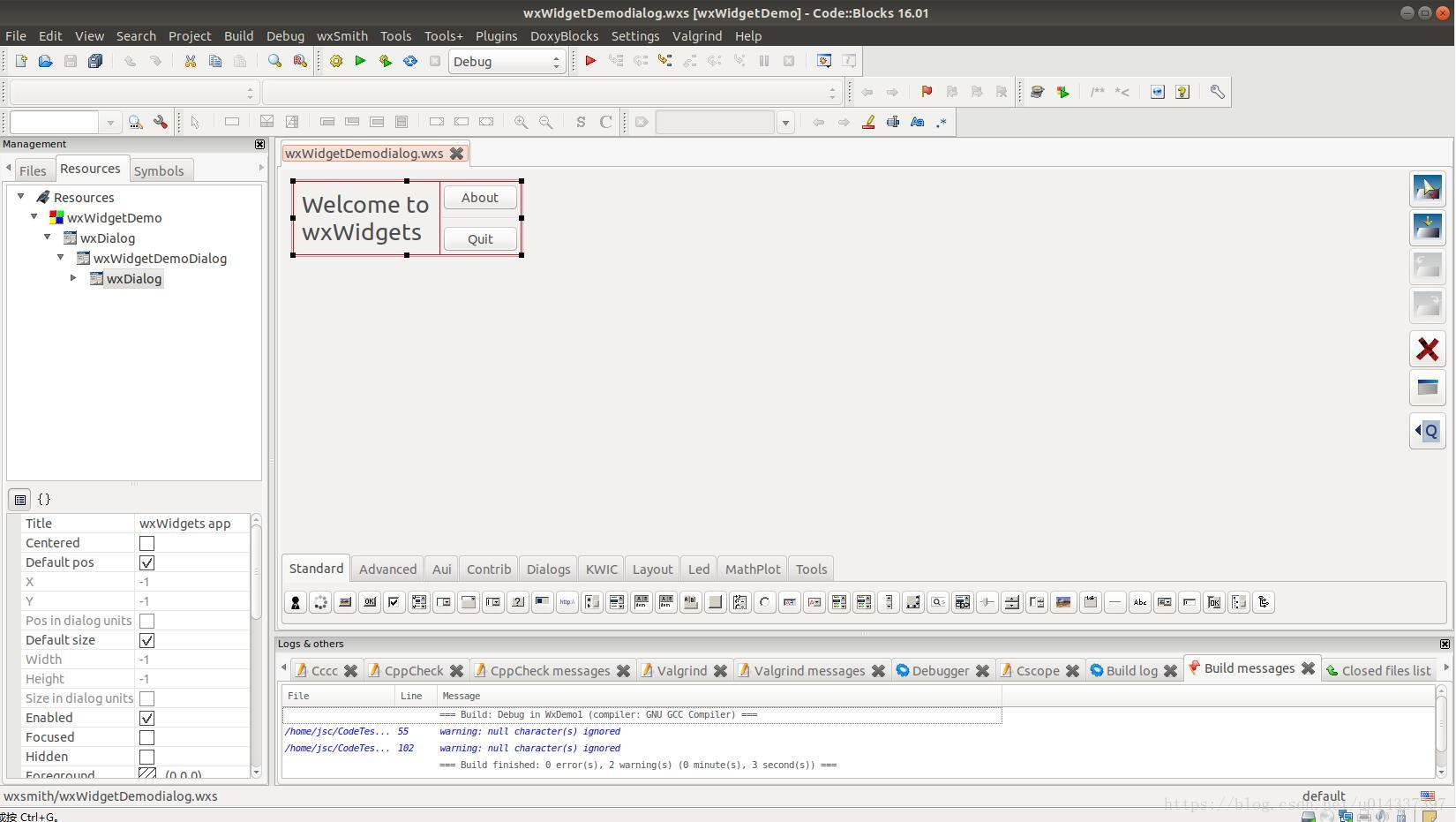This screenshot has height=822, width=1456.
Task: Toggle Pos in dialog units checkbox
Action: (x=147, y=621)
